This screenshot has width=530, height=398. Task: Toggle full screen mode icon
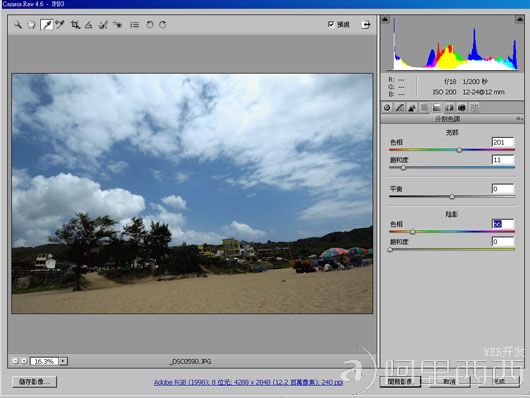pos(366,25)
